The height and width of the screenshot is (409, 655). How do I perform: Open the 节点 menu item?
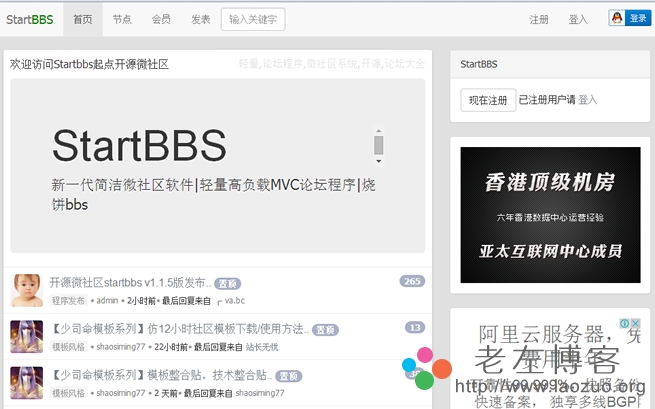[122, 19]
